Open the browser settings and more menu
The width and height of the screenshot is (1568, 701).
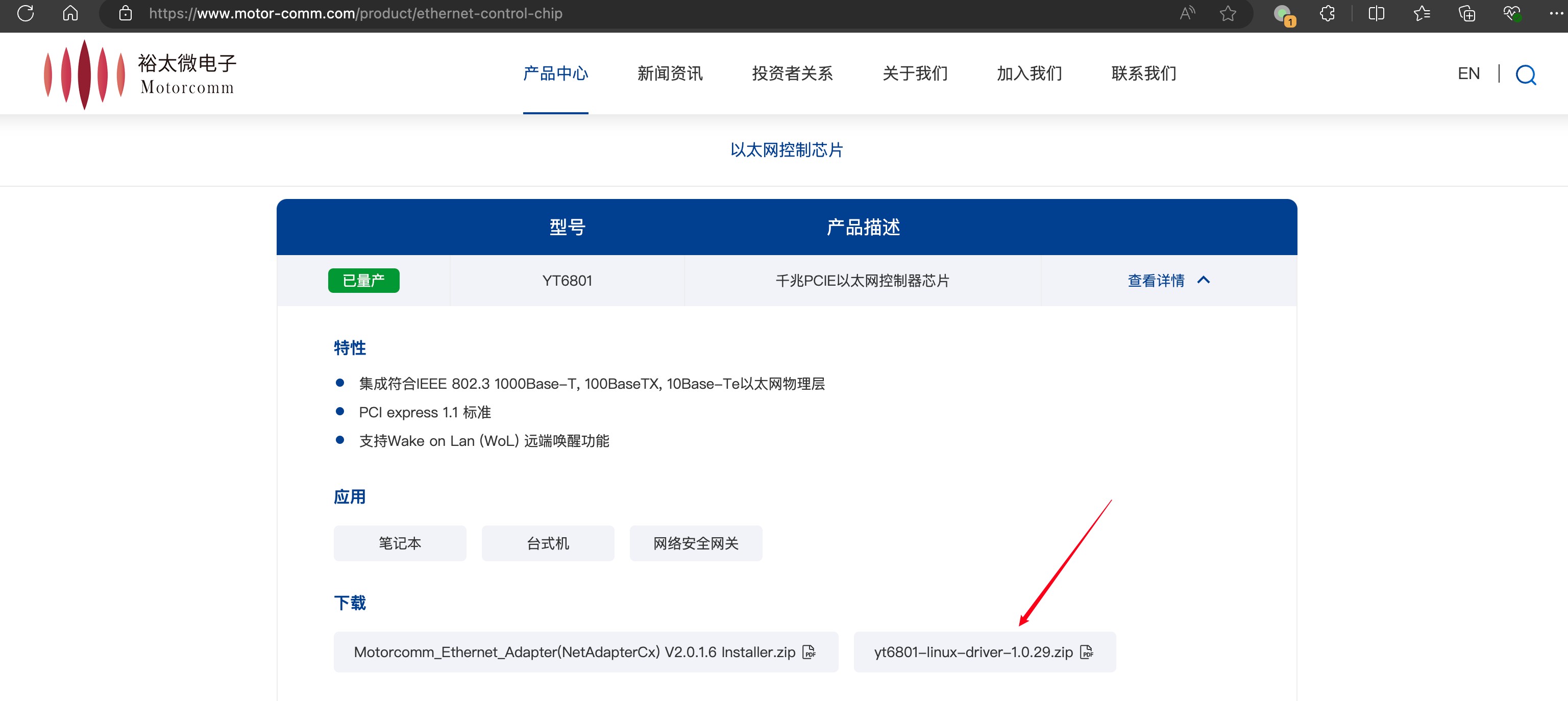(x=1556, y=13)
